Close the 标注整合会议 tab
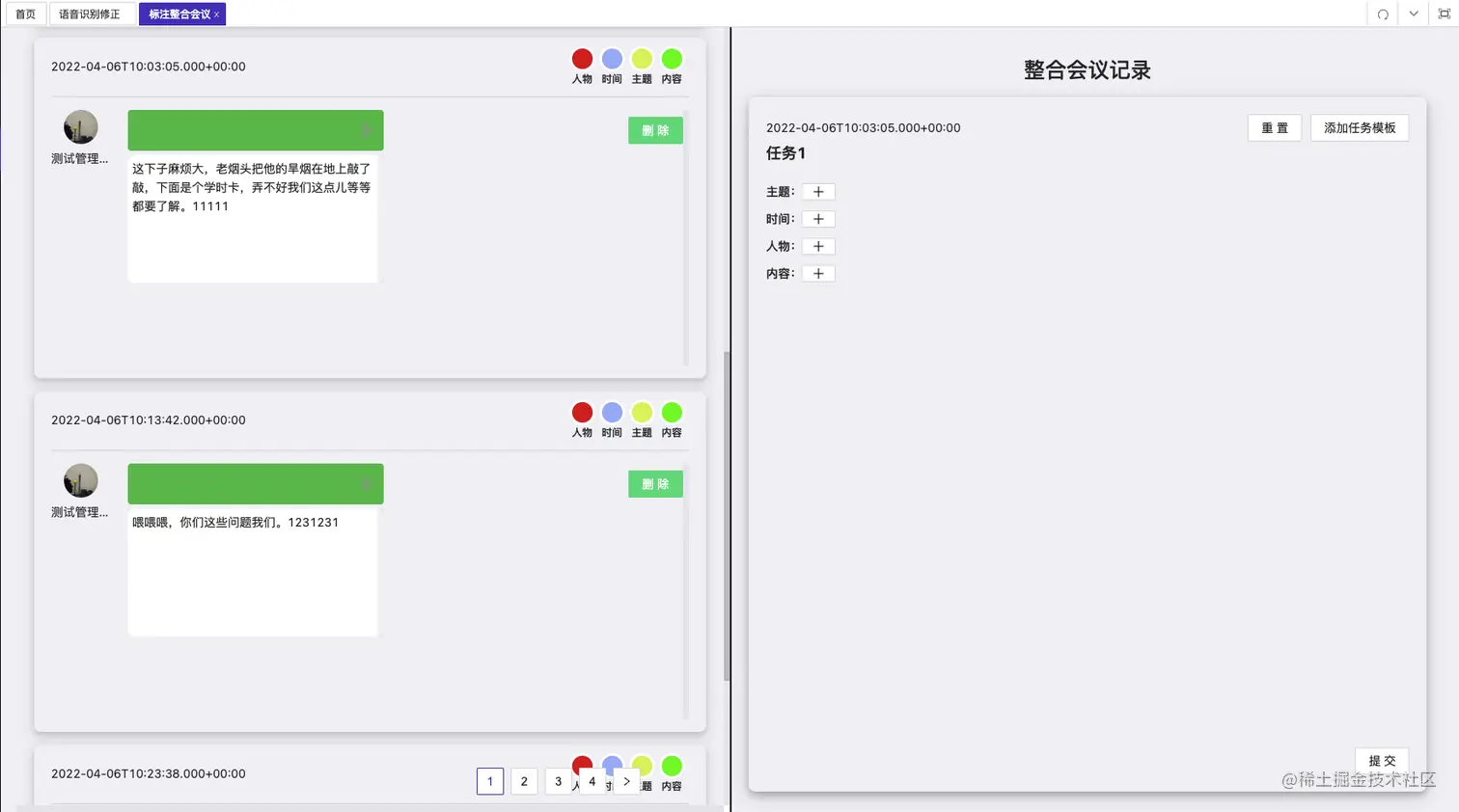This screenshot has height=812, width=1459. tap(217, 14)
